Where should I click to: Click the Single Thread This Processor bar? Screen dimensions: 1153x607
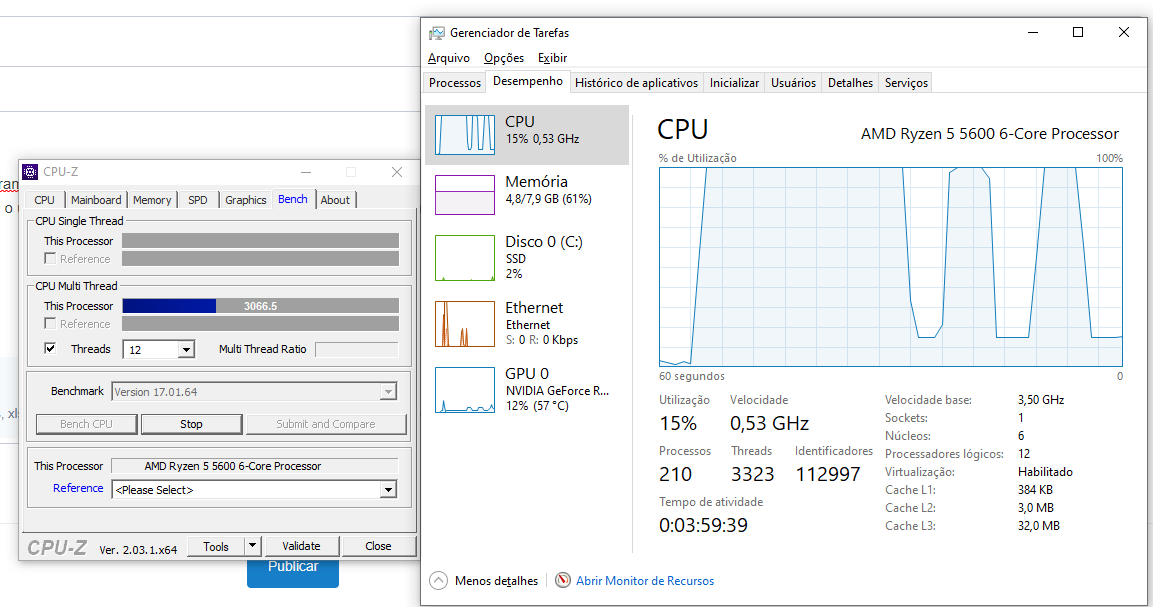tap(260, 241)
